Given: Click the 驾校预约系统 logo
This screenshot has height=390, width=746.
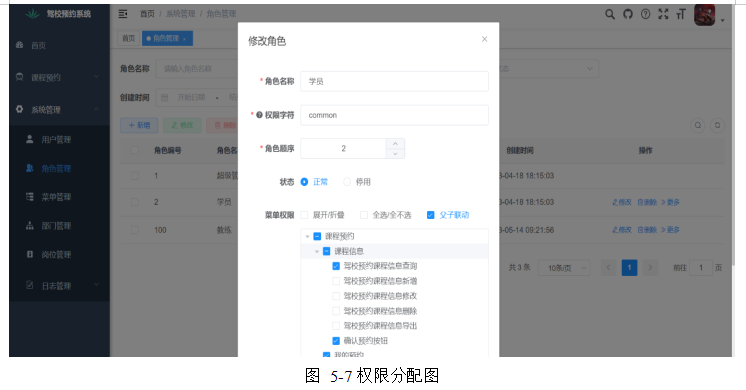Looking at the screenshot, I should [32, 14].
